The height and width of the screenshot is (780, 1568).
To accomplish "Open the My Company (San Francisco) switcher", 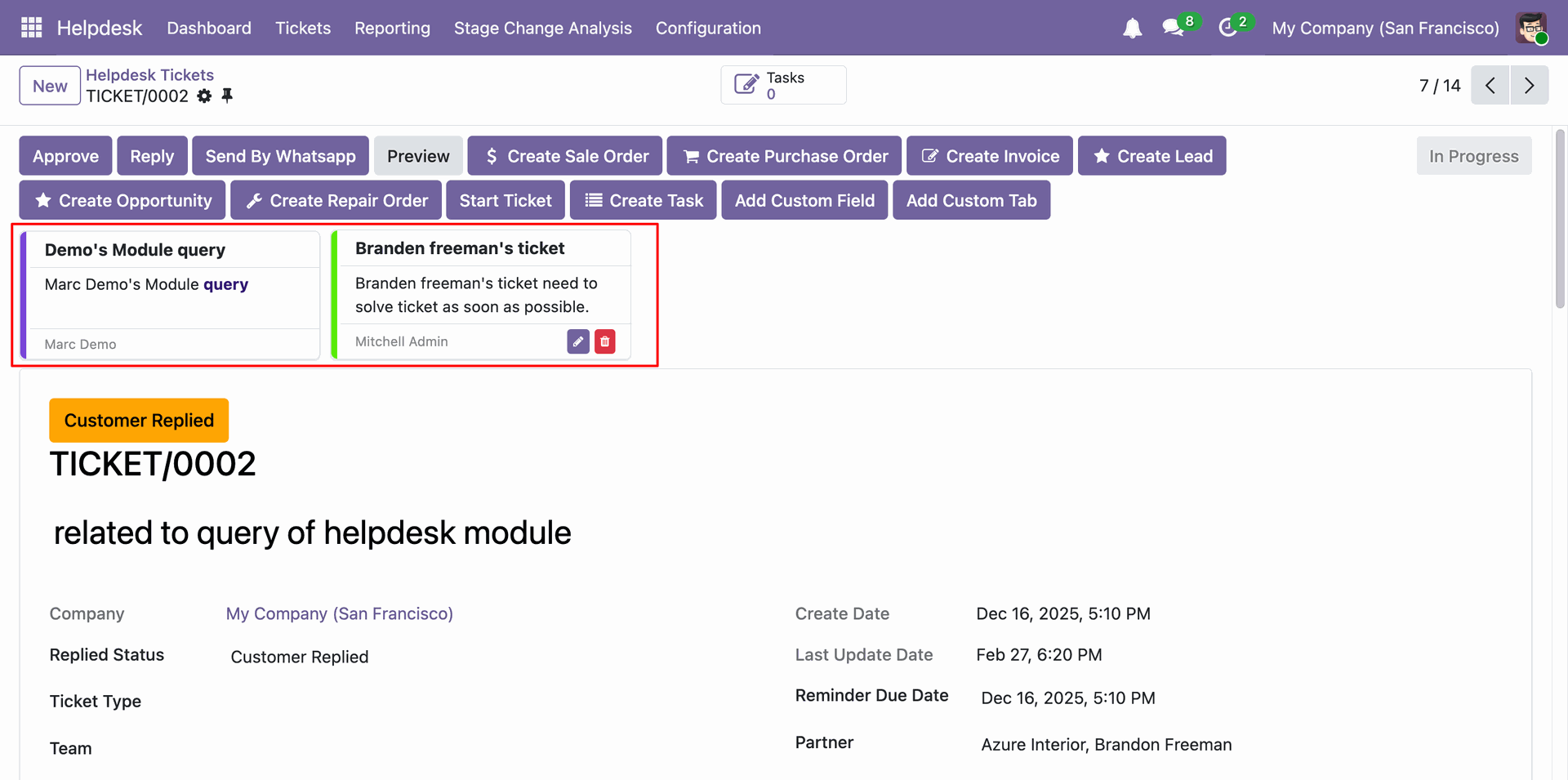I will tap(1385, 28).
